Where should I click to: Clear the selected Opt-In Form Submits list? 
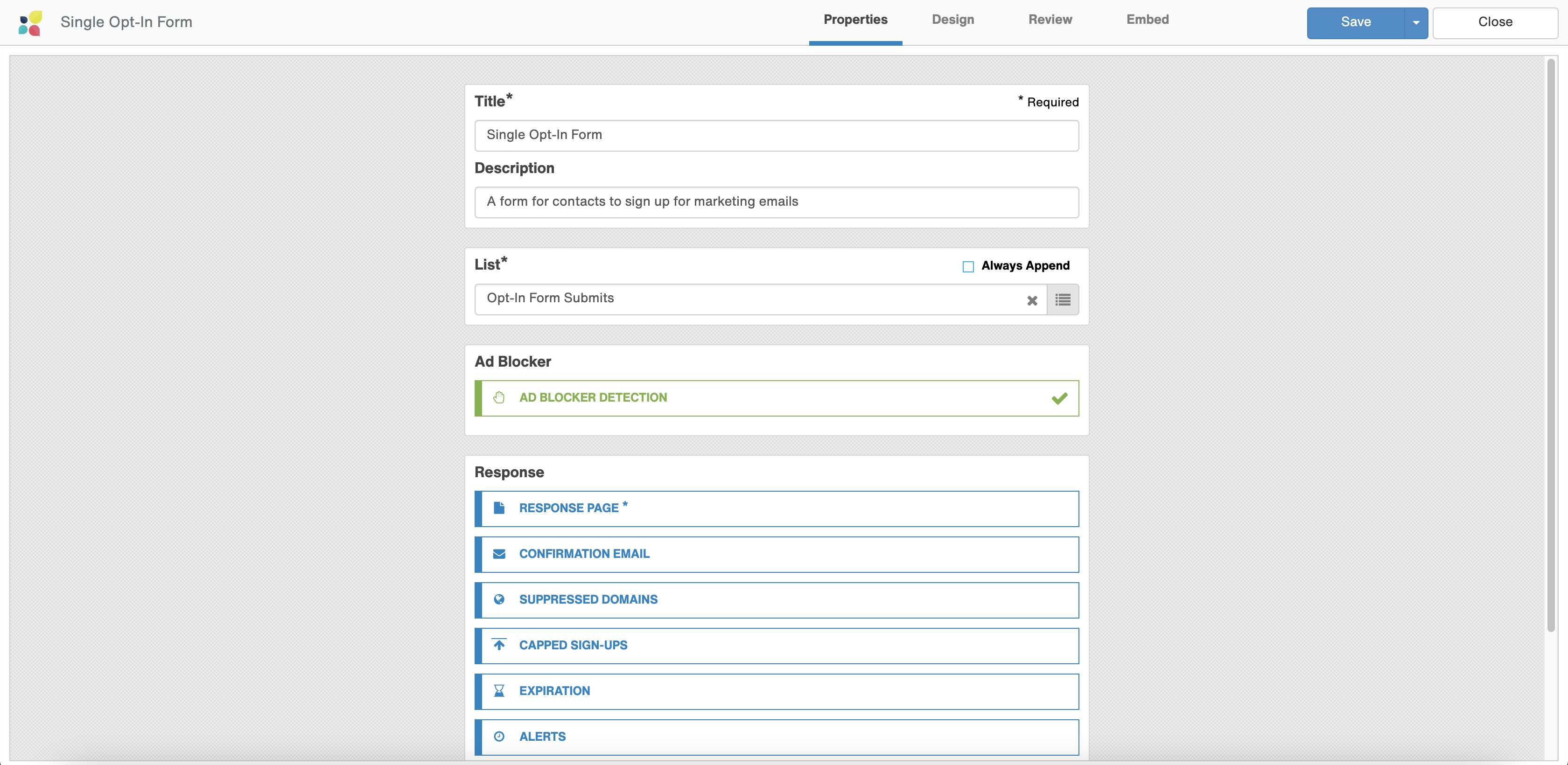pyautogui.click(x=1032, y=299)
